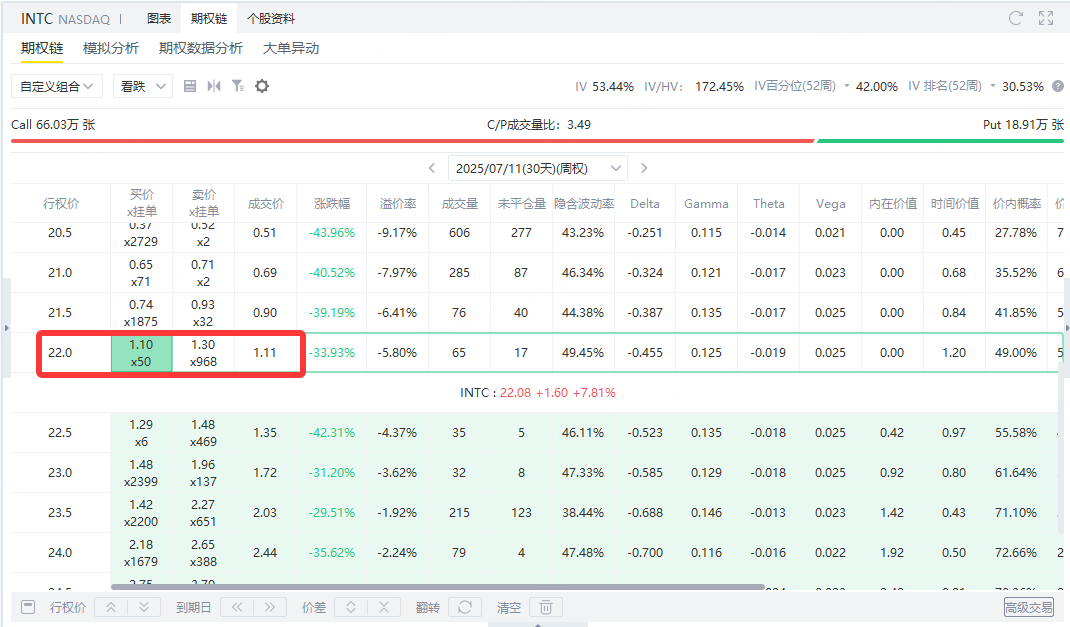
Task: Click the help question-mark icon near IV rank
Action: point(1058,86)
